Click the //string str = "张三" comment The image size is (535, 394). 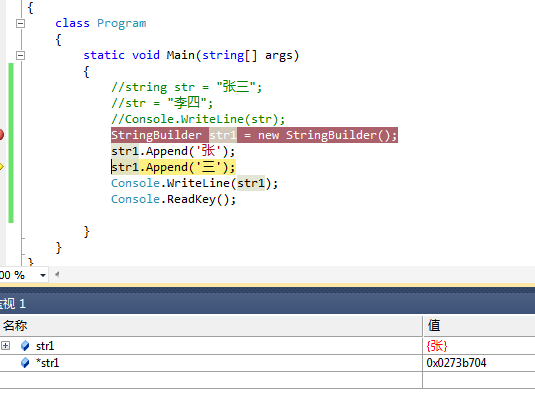point(187,87)
